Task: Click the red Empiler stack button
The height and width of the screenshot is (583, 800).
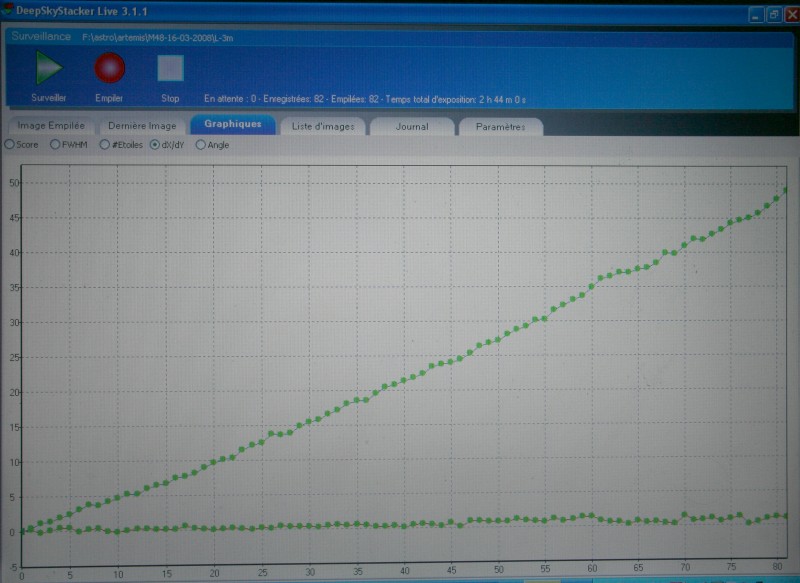Action: [x=110, y=68]
